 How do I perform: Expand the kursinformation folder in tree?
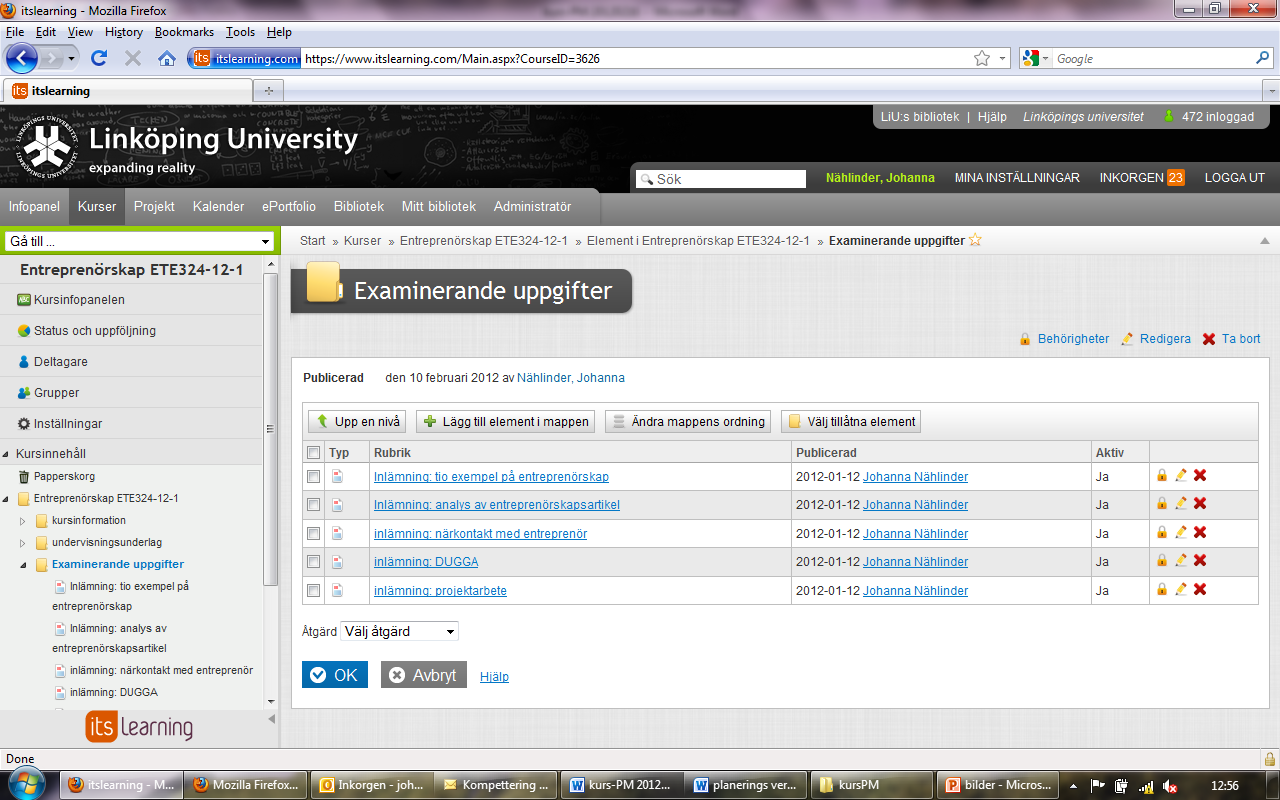[23, 520]
